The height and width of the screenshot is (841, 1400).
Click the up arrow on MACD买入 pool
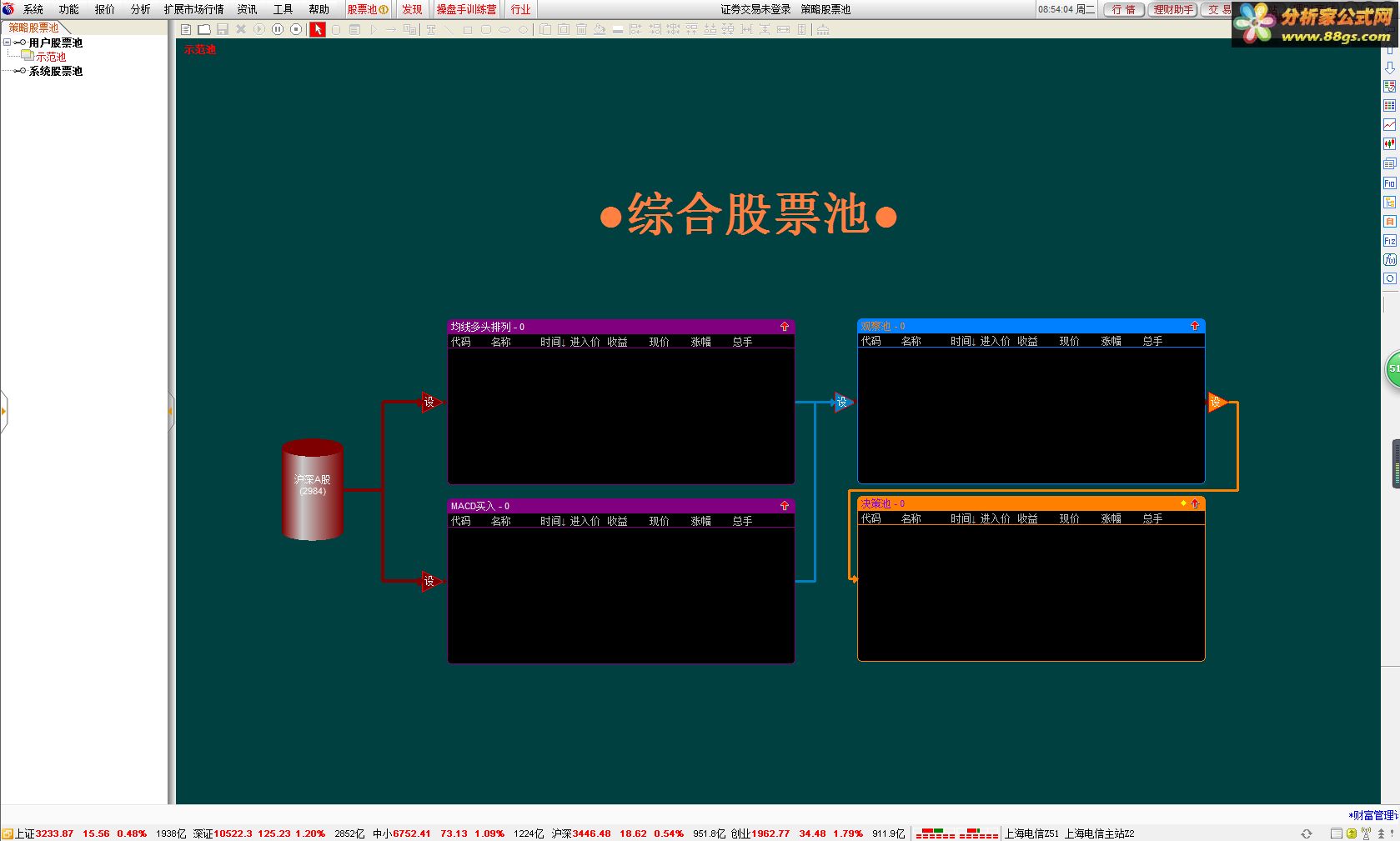(x=785, y=506)
